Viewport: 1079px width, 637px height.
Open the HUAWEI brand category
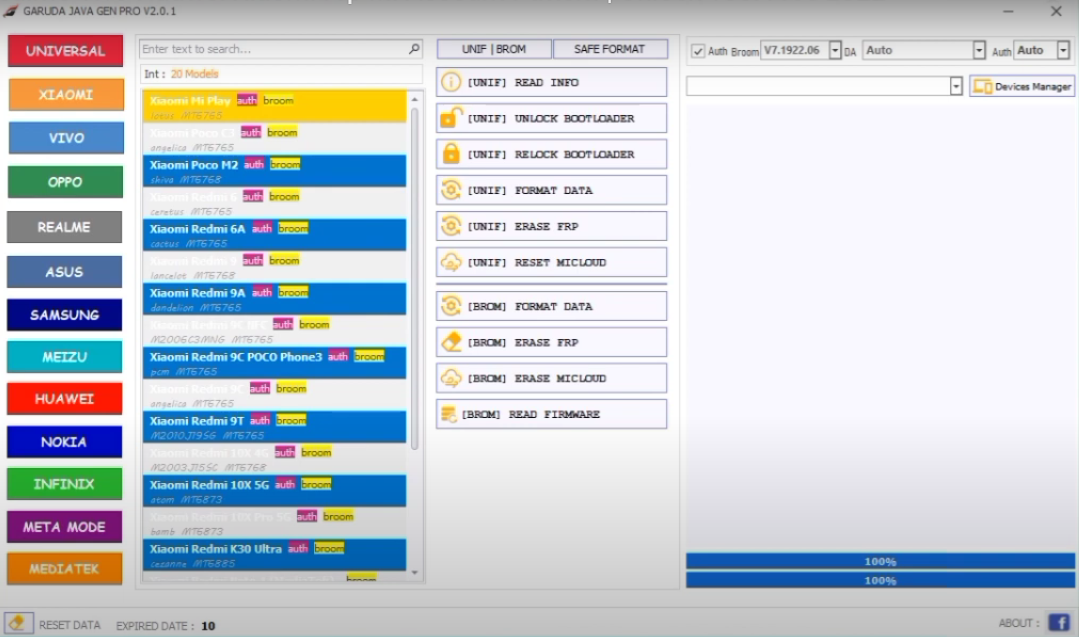65,399
